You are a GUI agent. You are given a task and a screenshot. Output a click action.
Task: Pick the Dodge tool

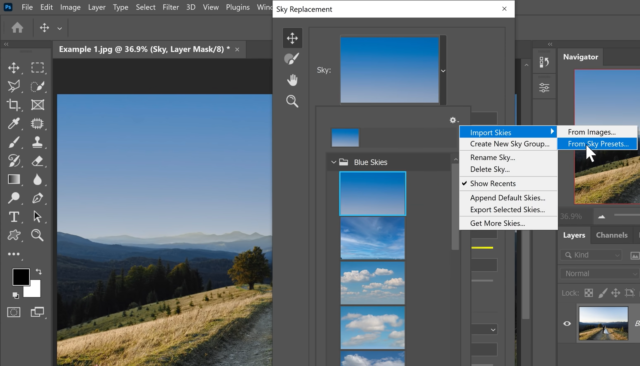(x=13, y=198)
